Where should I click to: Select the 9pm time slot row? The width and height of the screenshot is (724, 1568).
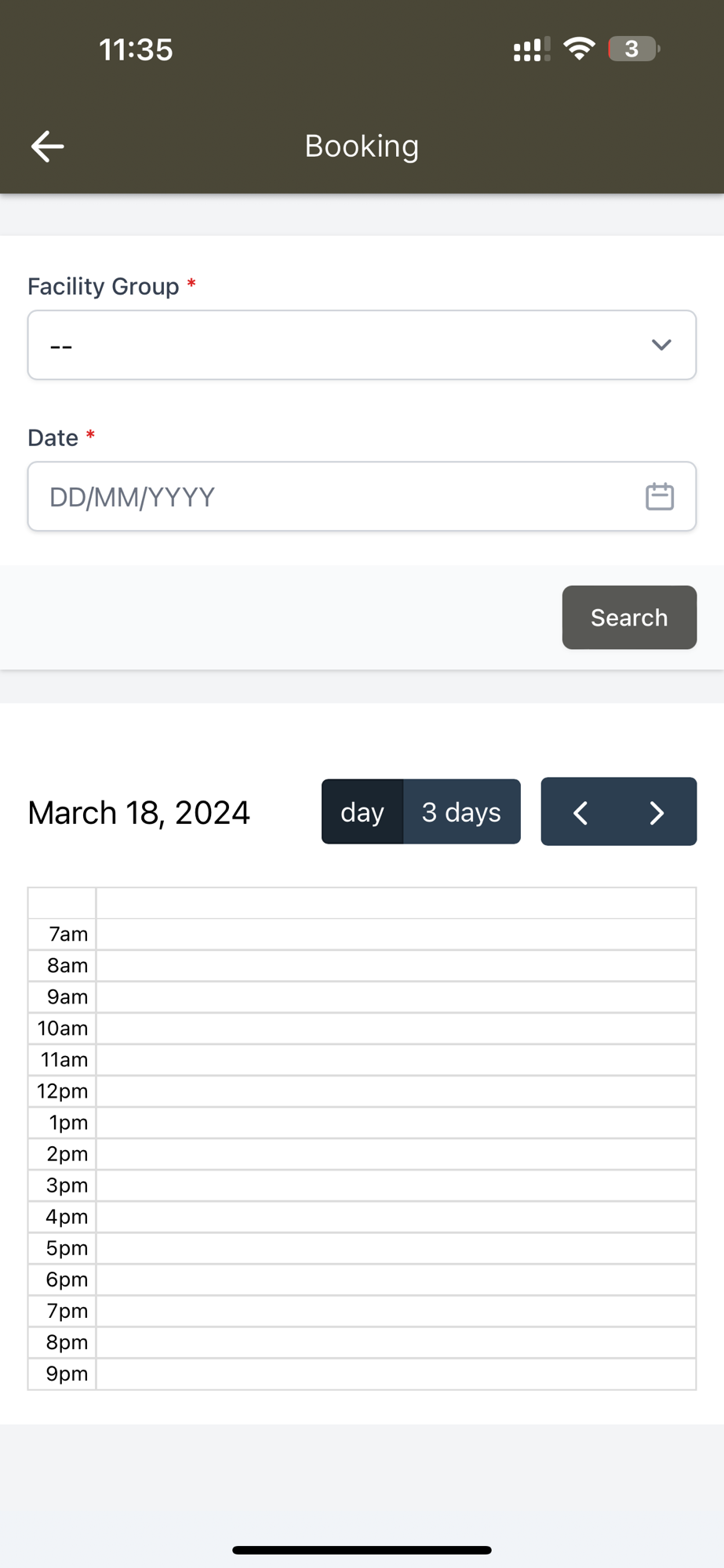pyautogui.click(x=395, y=1374)
